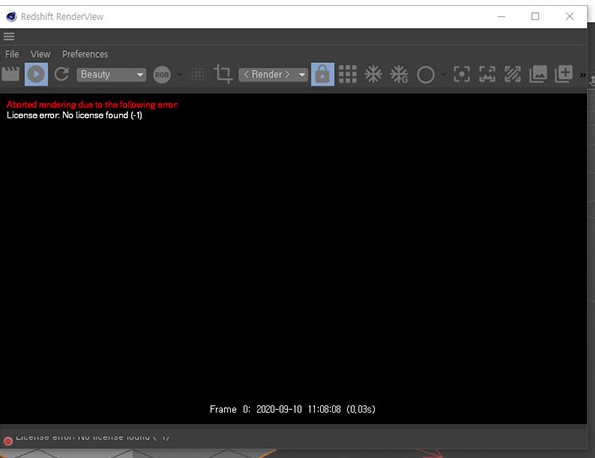Toggle the IPR play button
The width and height of the screenshot is (595, 458).
click(36, 74)
